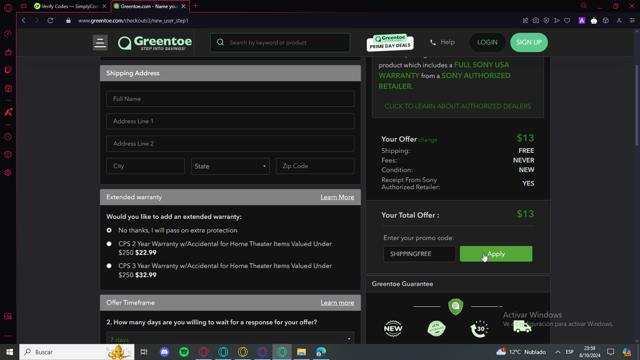Open the Windows Start menu
Image resolution: width=640 pixels, height=360 pixels.
pyautogui.click(x=9, y=352)
